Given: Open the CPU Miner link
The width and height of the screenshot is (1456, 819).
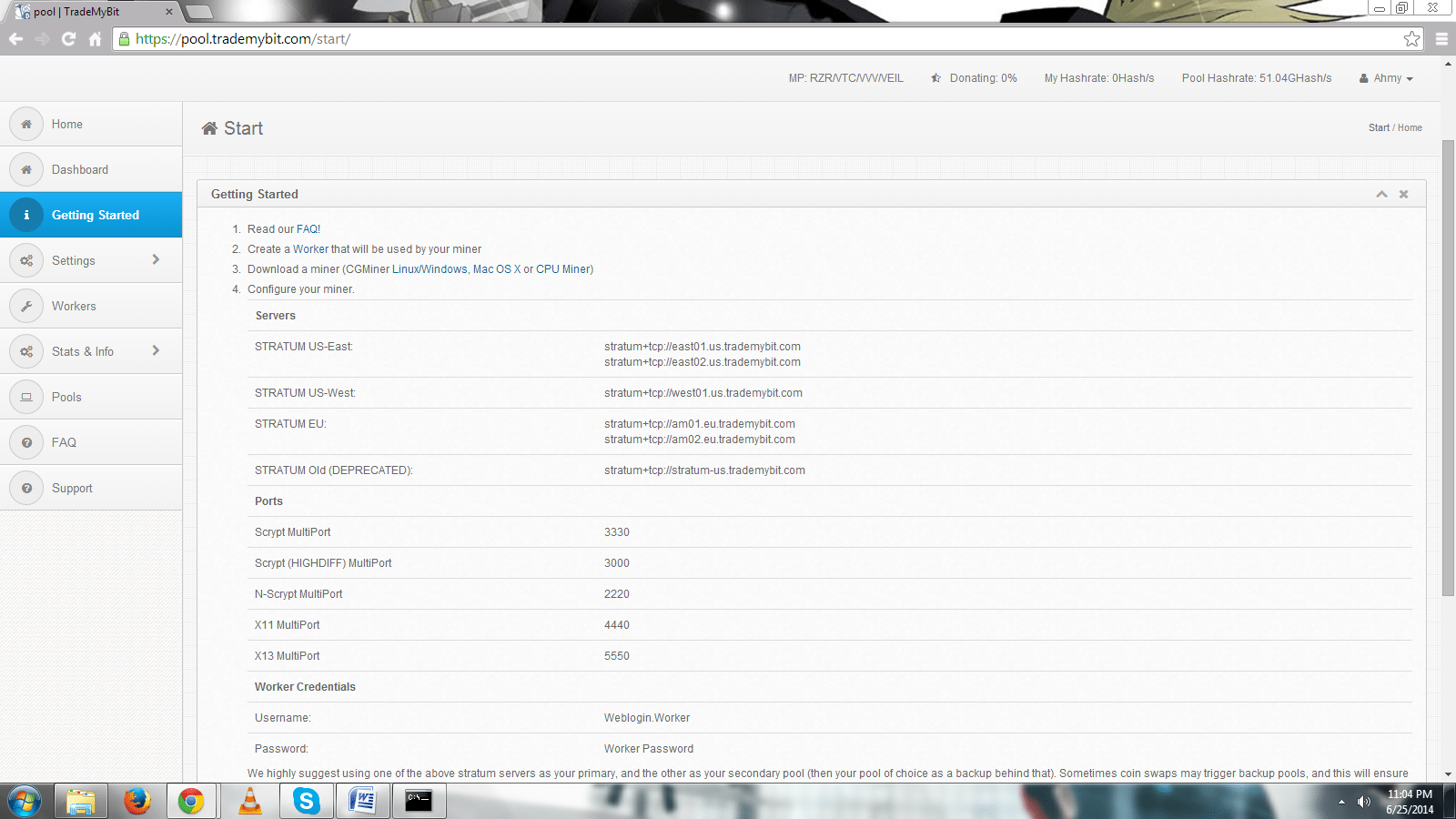Looking at the screenshot, I should pyautogui.click(x=562, y=269).
